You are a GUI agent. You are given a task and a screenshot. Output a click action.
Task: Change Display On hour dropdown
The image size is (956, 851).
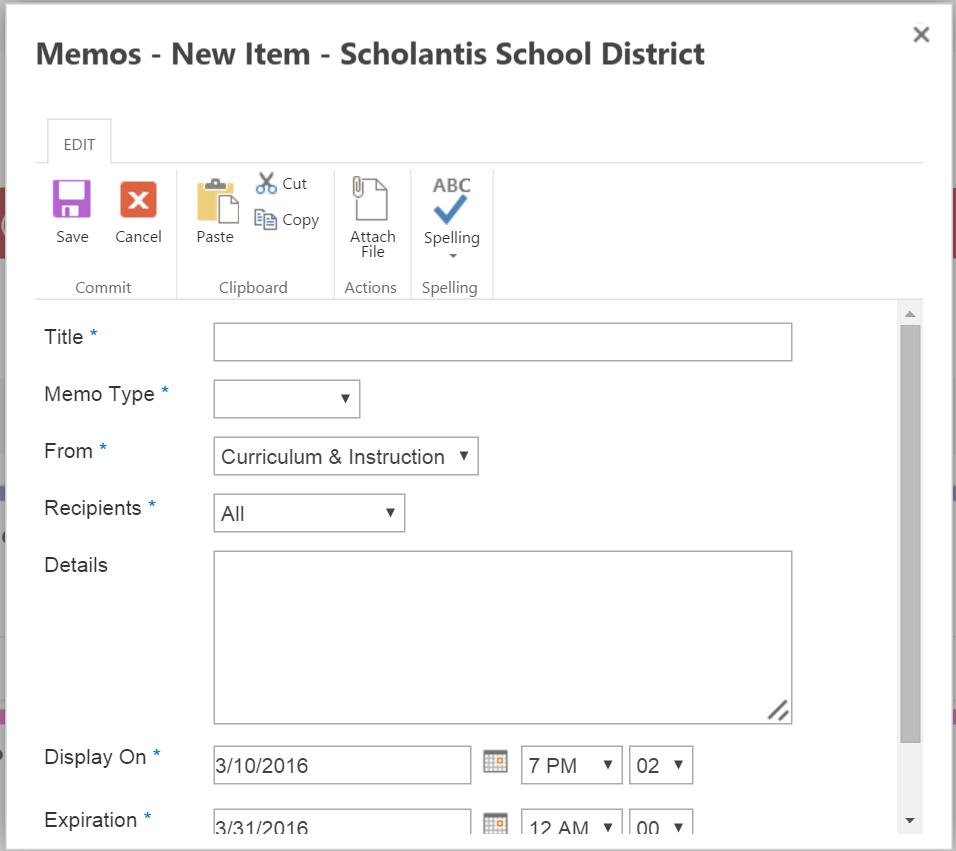(x=572, y=766)
